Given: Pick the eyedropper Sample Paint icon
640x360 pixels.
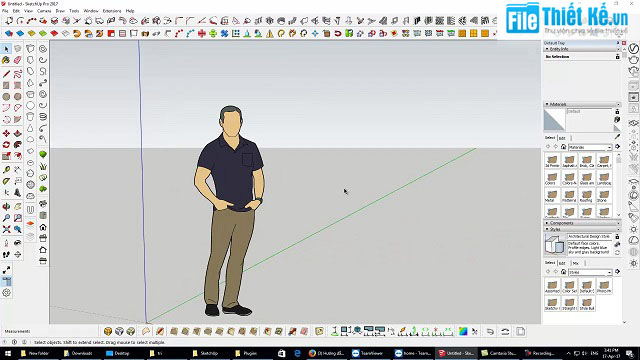Looking at the screenshot, I should [x=617, y=137].
